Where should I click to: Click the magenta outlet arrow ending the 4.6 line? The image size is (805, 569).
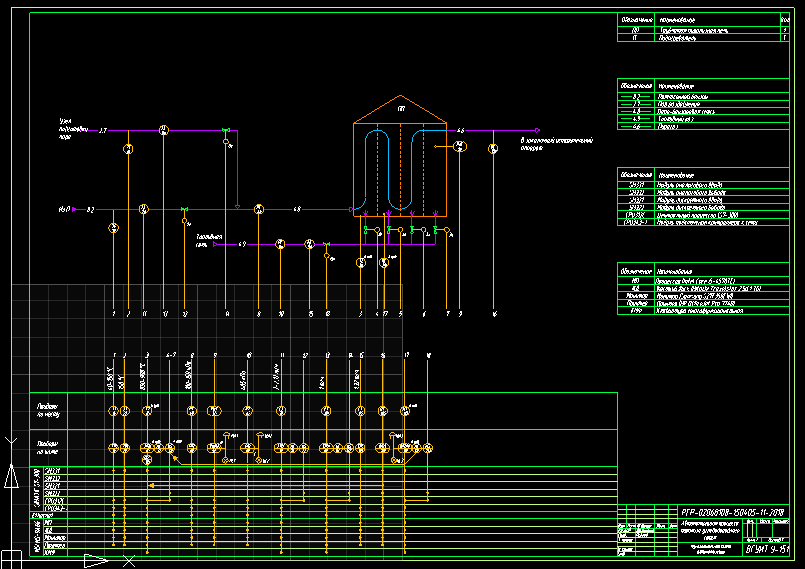tap(537, 130)
